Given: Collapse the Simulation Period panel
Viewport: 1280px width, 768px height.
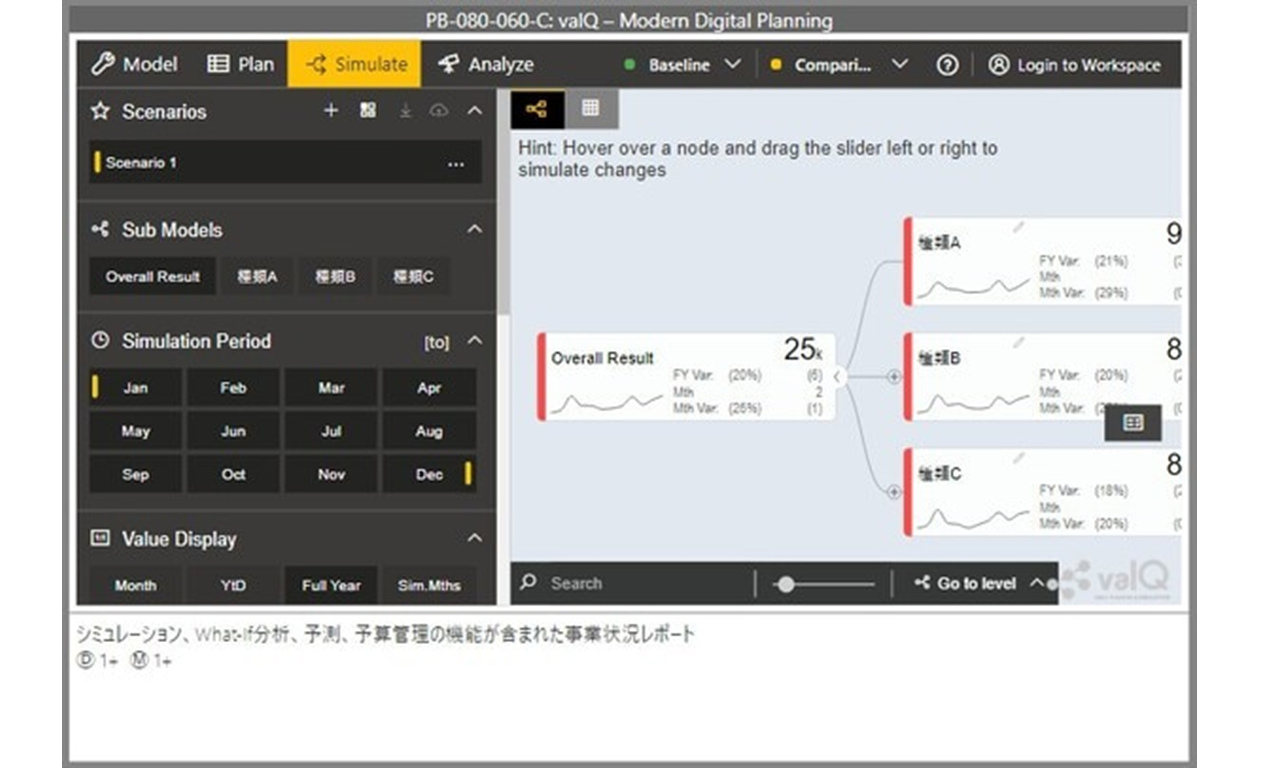Looking at the screenshot, I should coord(475,340).
